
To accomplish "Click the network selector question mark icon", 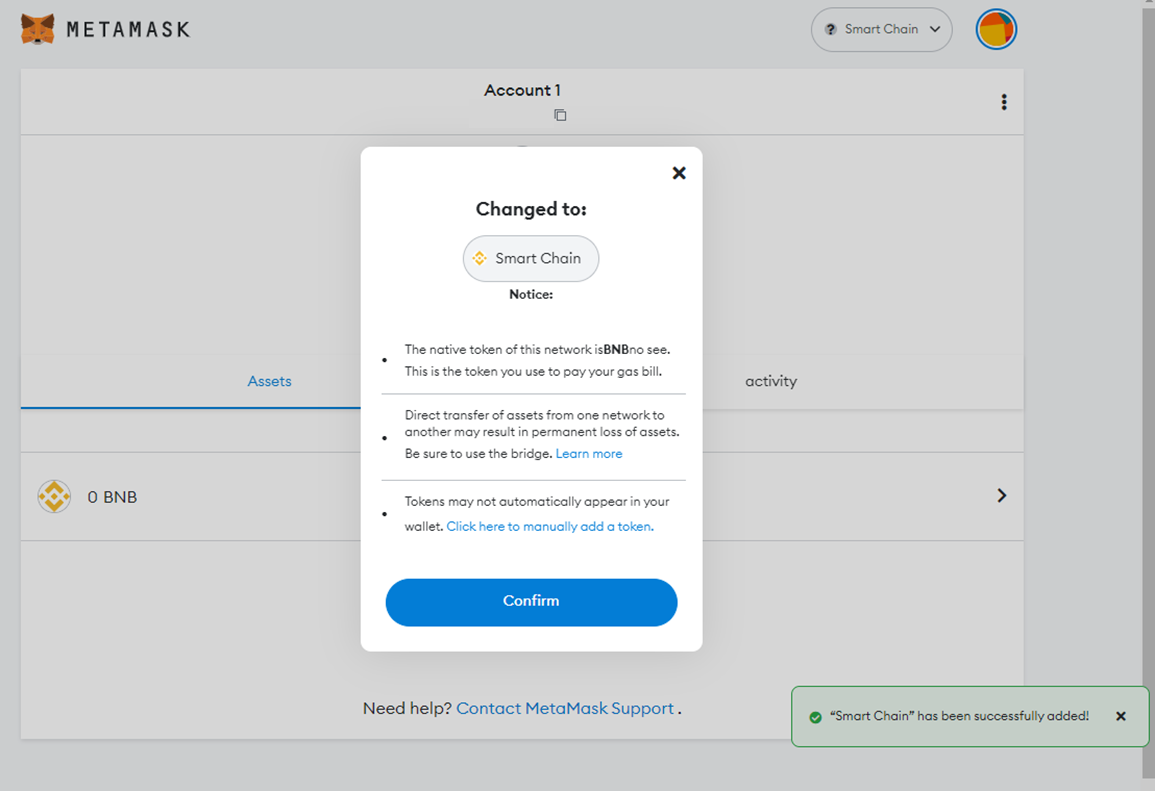I will point(830,30).
